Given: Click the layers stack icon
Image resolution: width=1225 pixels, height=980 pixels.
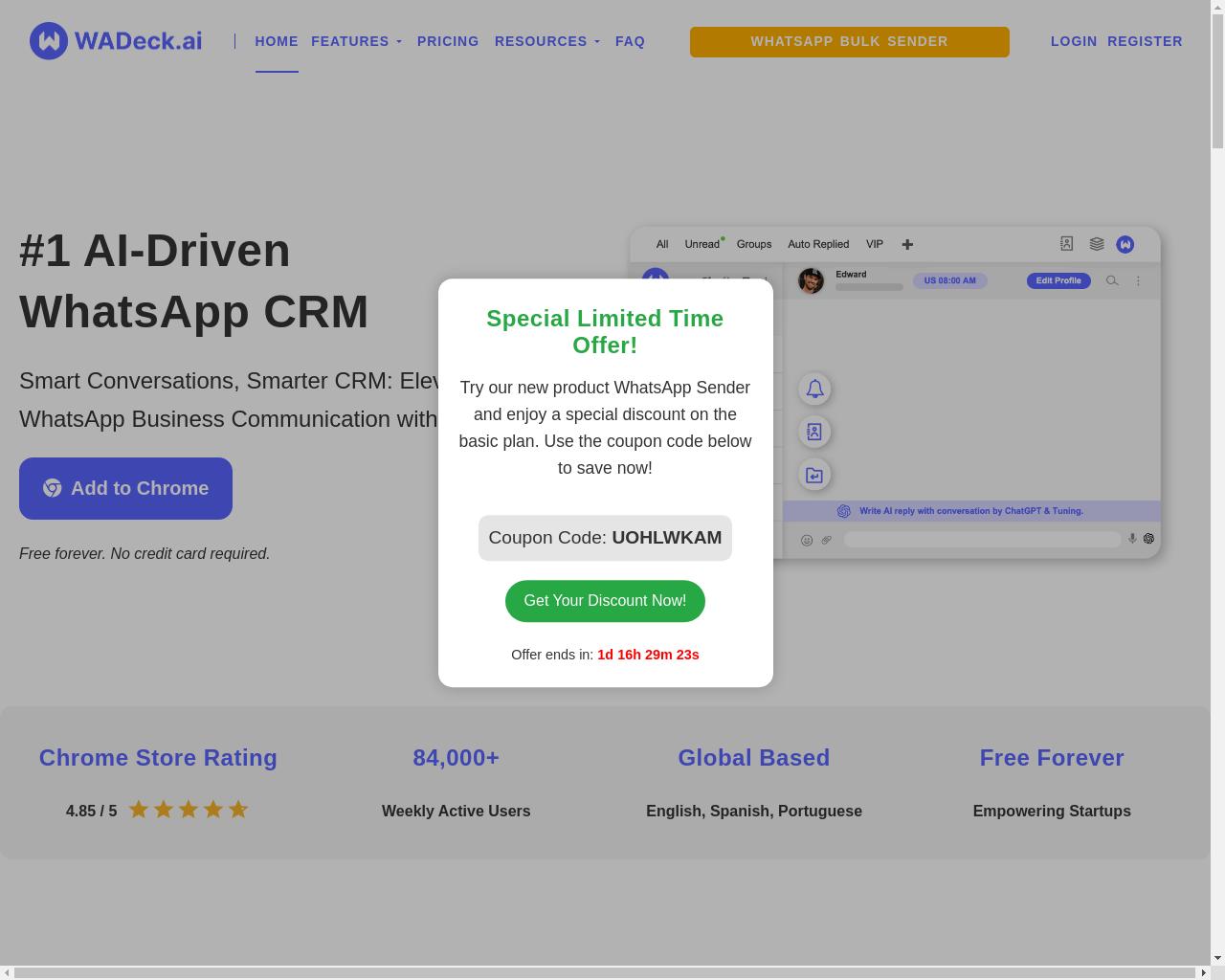Looking at the screenshot, I should [x=1097, y=244].
